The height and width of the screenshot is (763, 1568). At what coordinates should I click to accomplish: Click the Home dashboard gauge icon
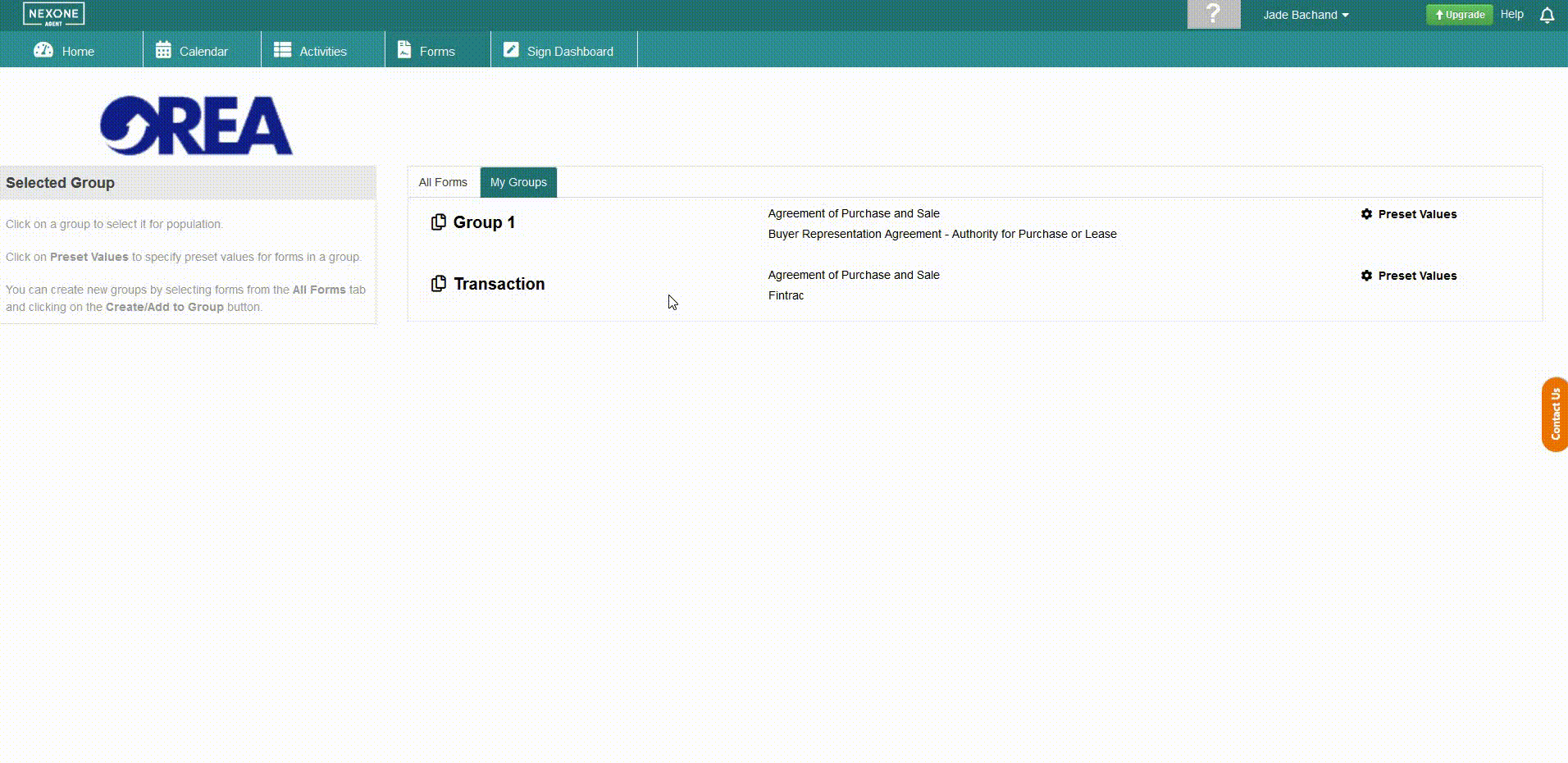pyautogui.click(x=43, y=50)
